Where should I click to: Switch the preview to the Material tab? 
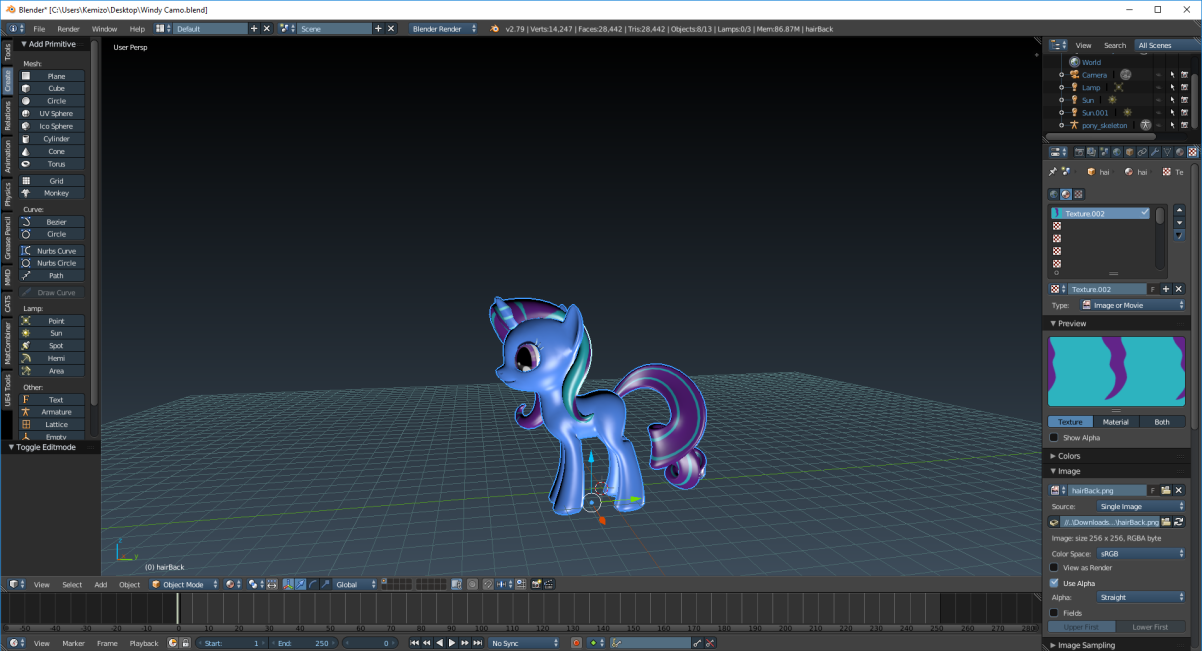[1115, 421]
